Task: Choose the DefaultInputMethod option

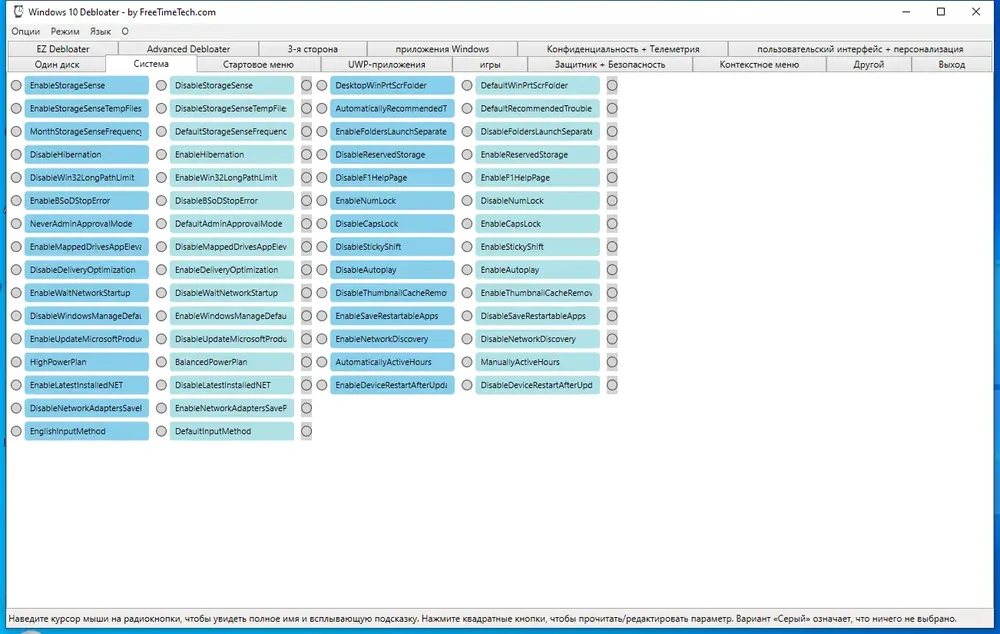Action: 161,431
